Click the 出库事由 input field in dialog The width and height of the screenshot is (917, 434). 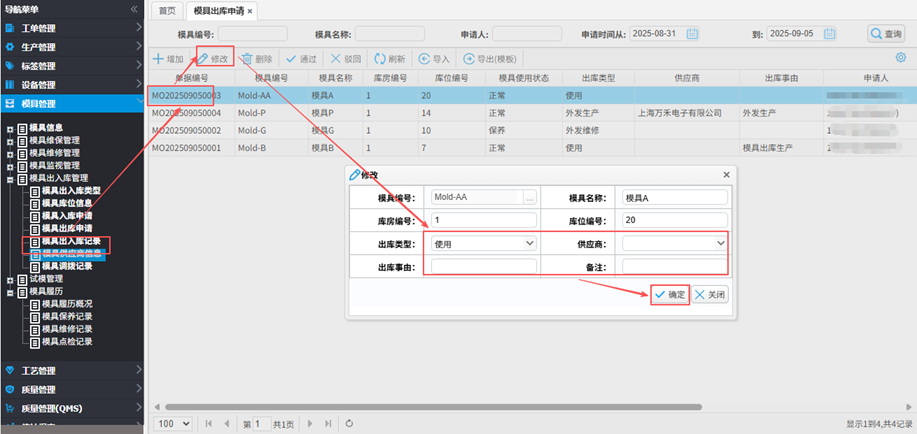coord(483,266)
